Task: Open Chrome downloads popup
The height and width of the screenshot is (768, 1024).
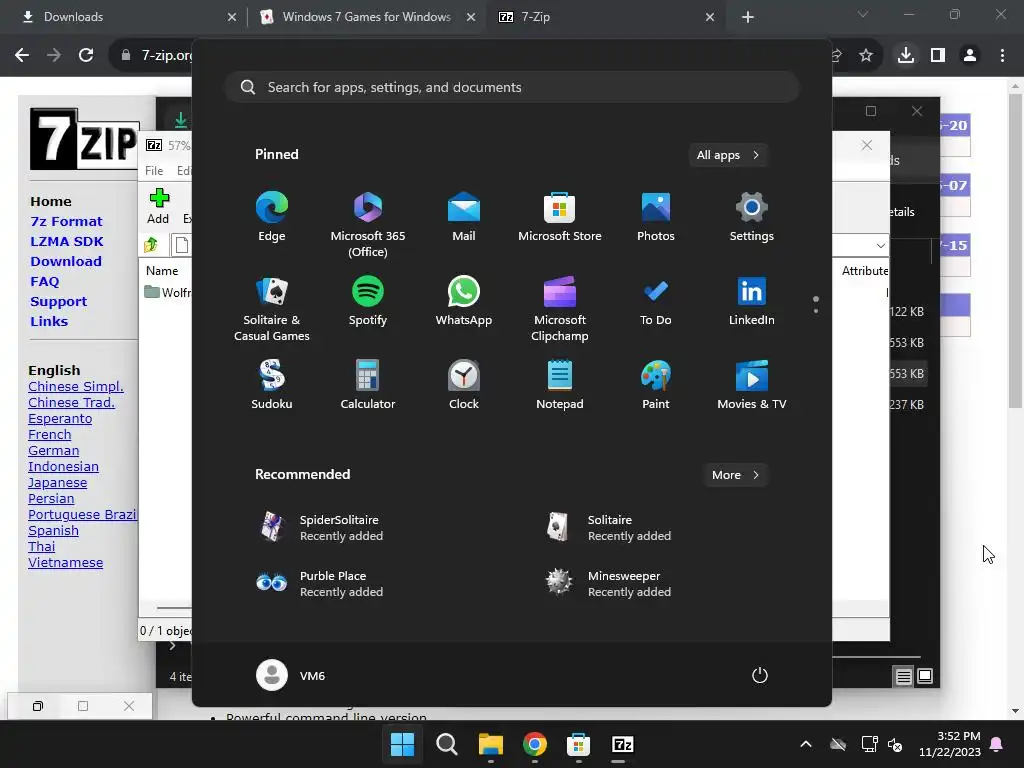Action: click(x=906, y=56)
